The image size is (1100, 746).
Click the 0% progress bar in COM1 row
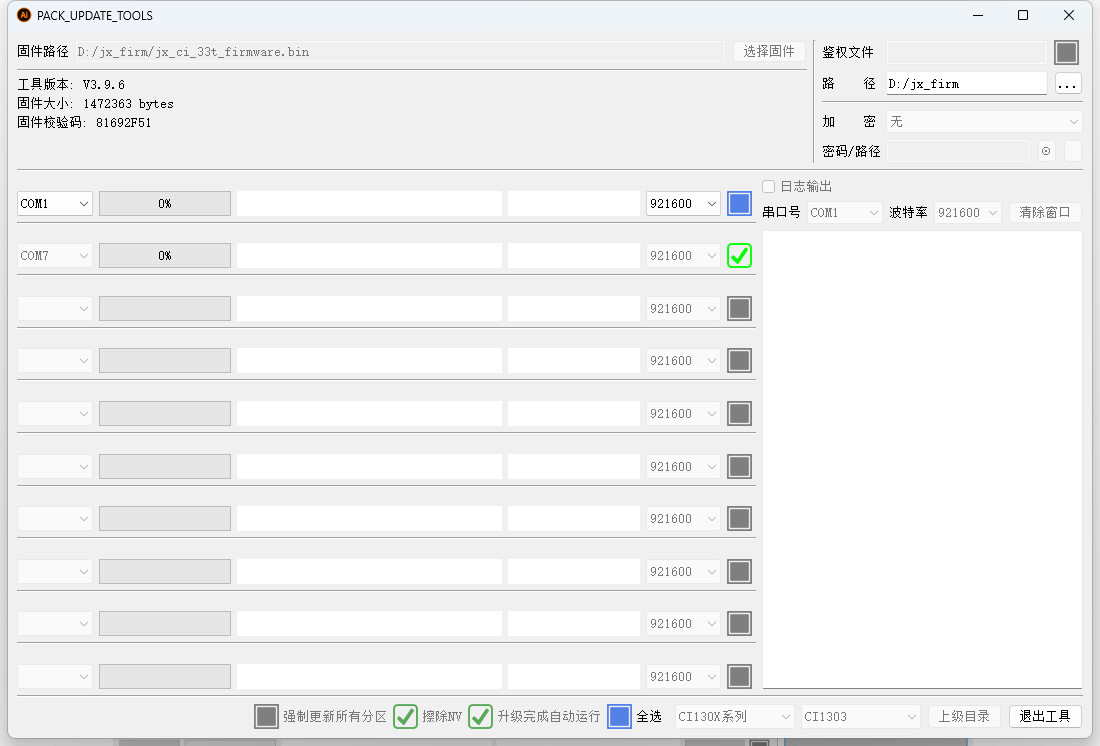[x=165, y=204]
